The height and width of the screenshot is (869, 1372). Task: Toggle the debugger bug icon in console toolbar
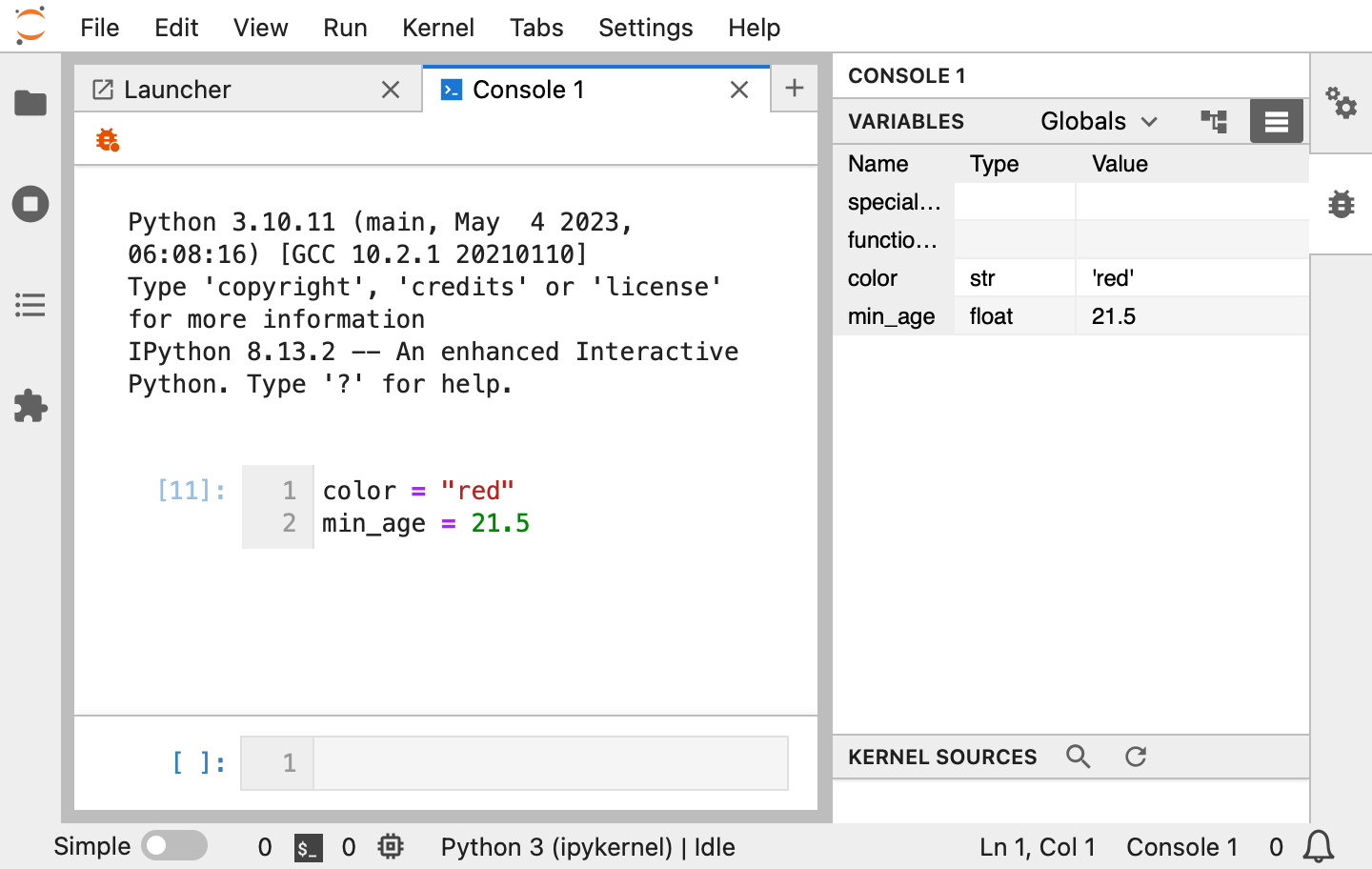pos(108,140)
